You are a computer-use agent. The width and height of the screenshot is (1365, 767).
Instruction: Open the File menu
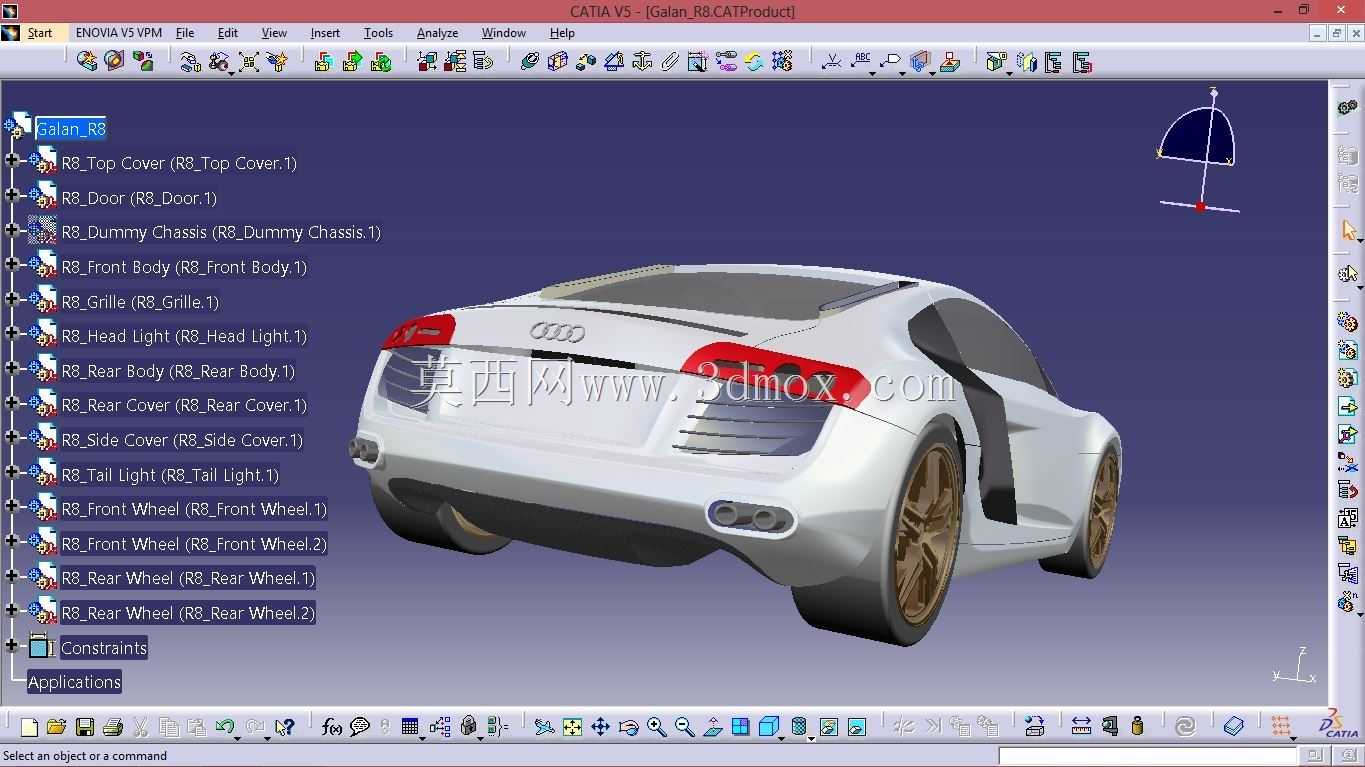coord(185,33)
